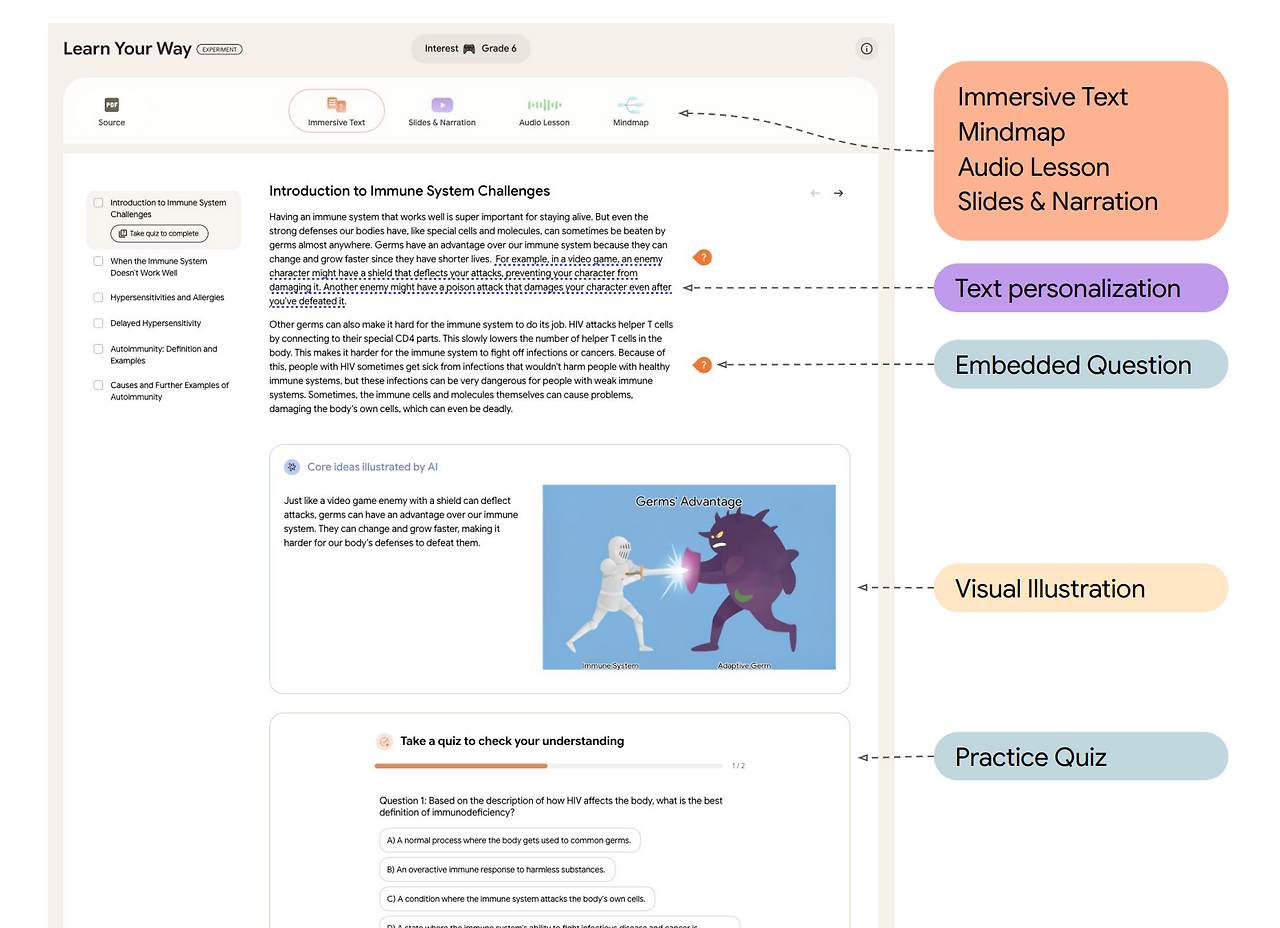Image resolution: width=1280 pixels, height=928 pixels.
Task: Toggle the Delayed Hypersensitivity checkbox
Action: point(98,323)
